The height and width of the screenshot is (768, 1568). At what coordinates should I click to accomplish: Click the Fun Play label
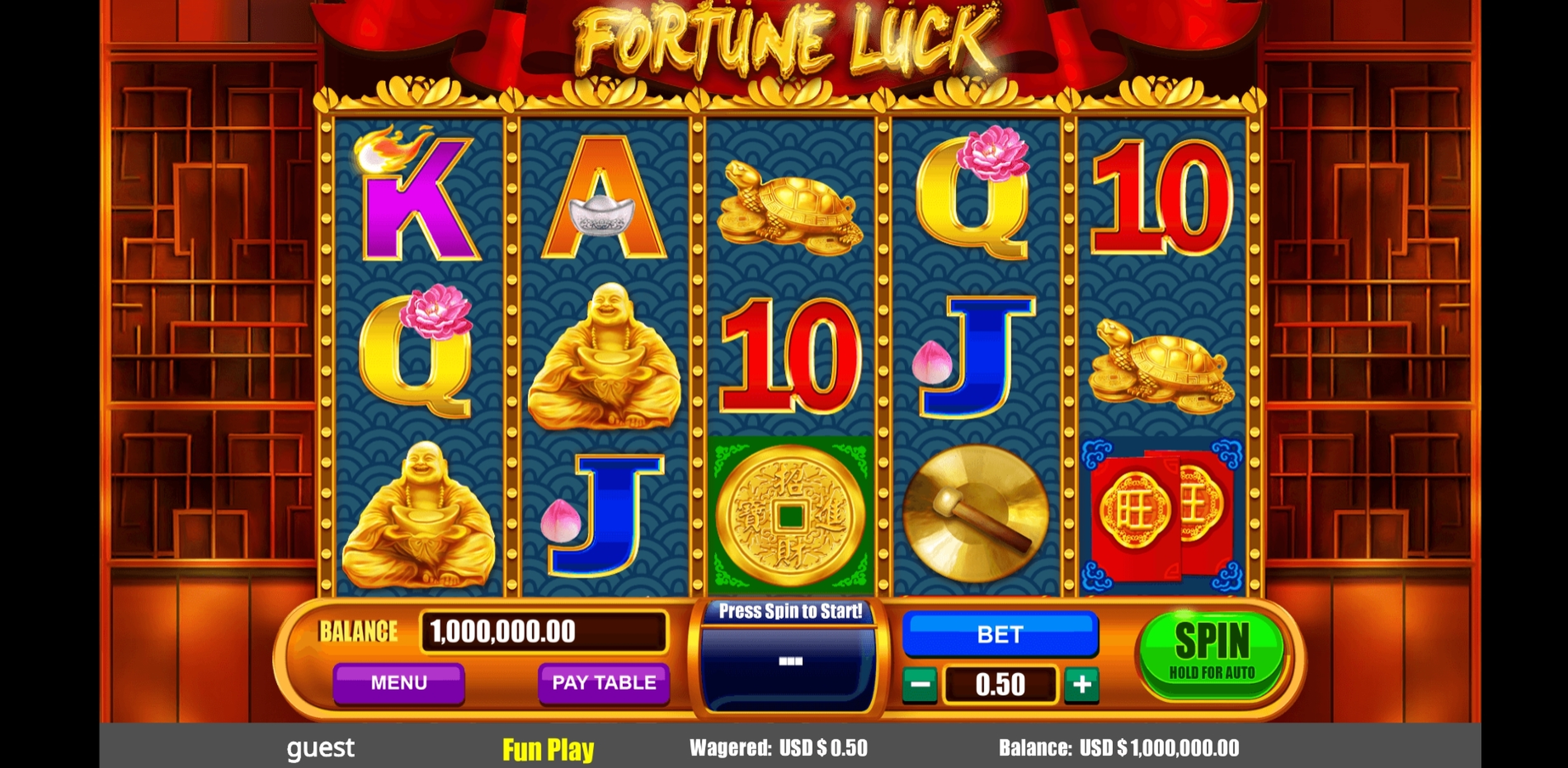pos(548,749)
